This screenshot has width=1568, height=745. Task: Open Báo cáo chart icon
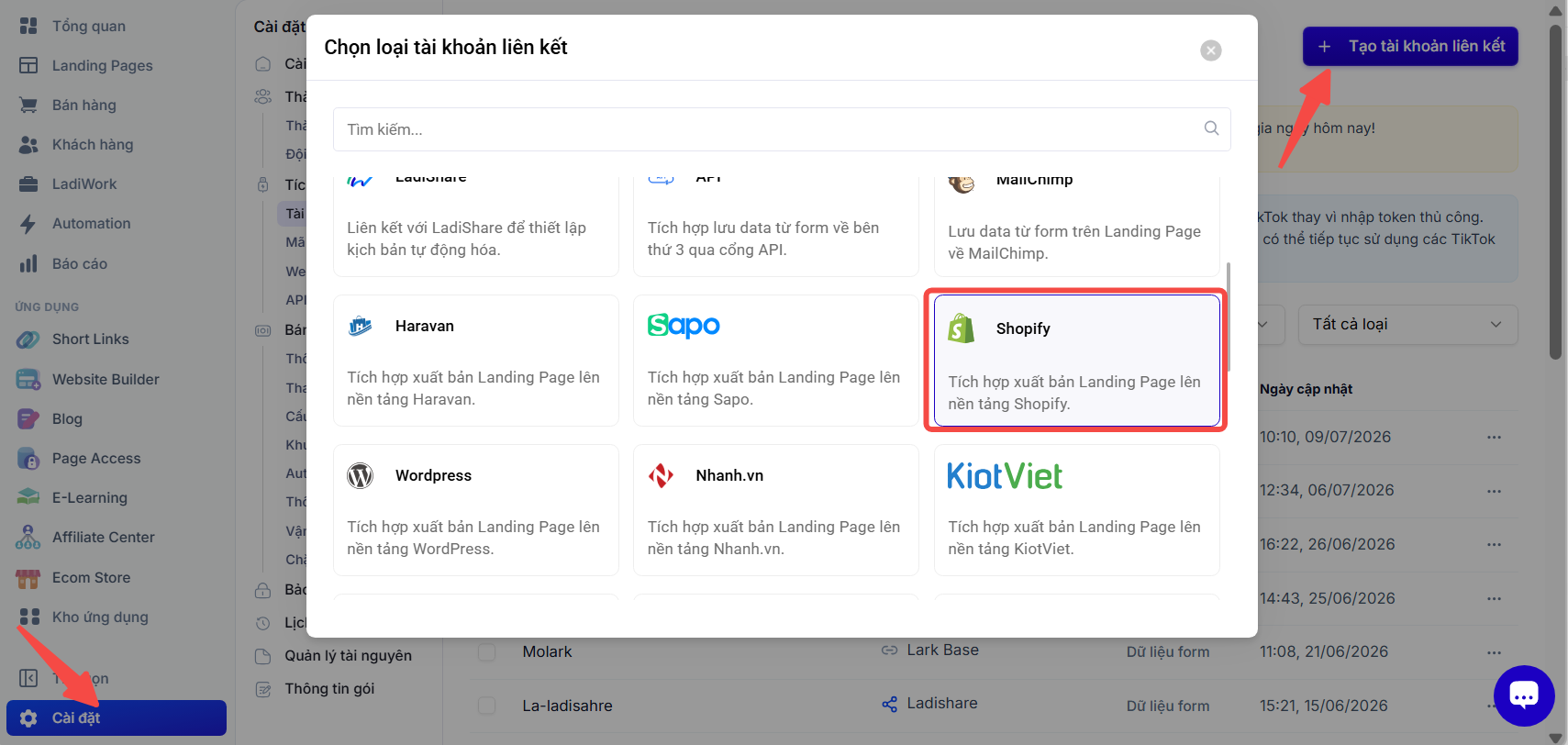coord(28,263)
